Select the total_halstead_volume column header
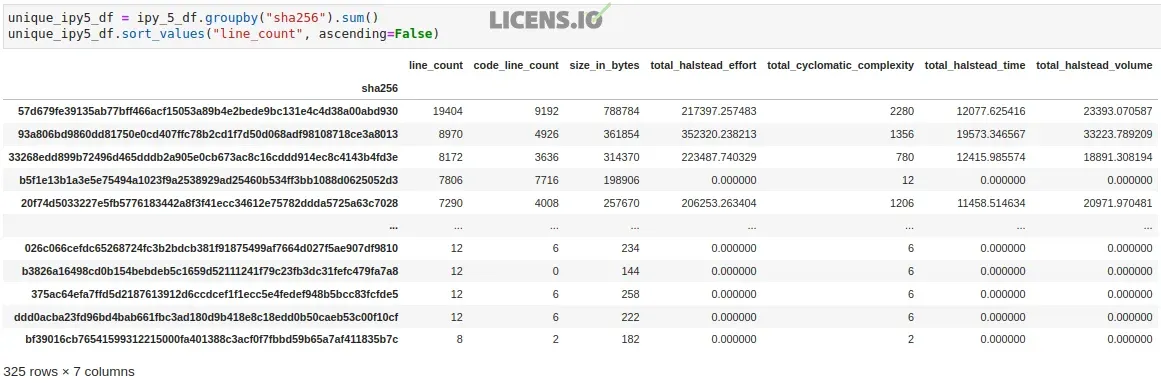The height and width of the screenshot is (383, 1161). 1094,65
